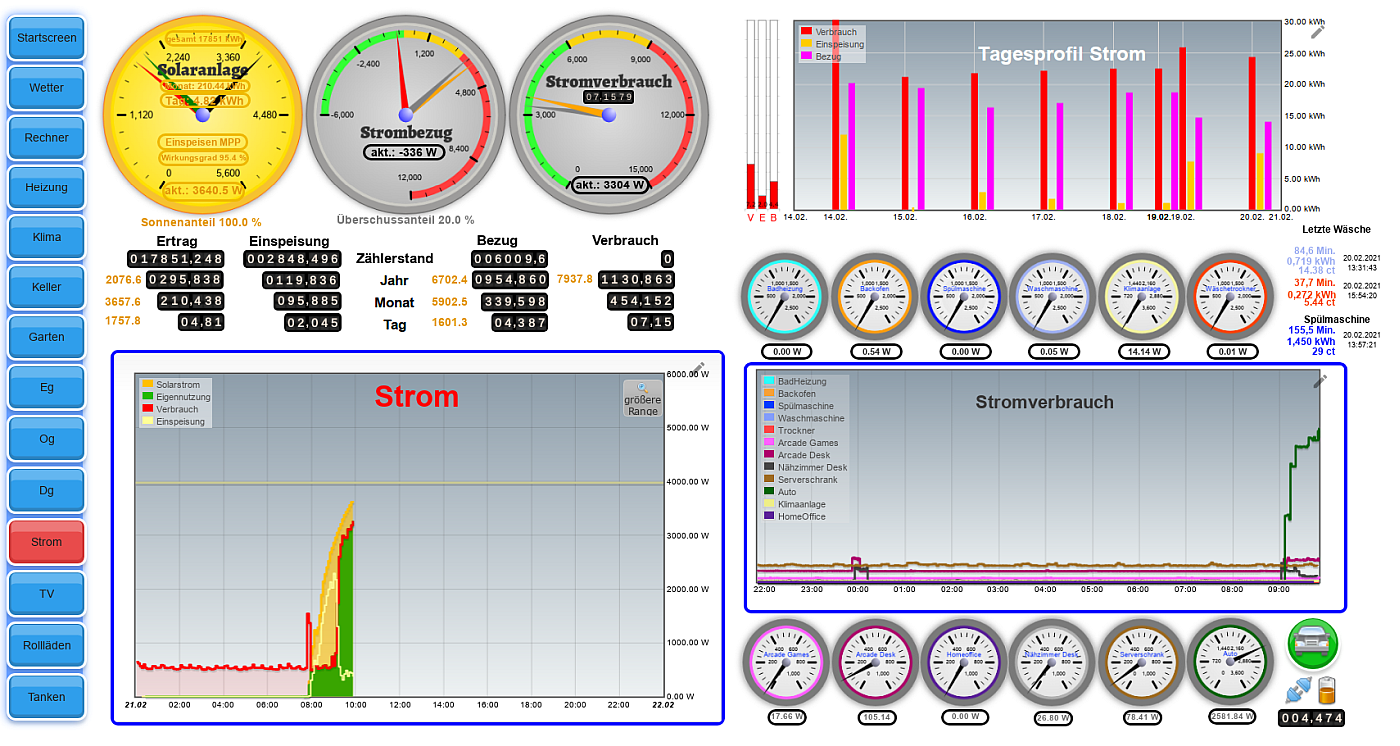The height and width of the screenshot is (746, 1400).
Task: Open the Klimaanlage small gauge
Action: pos(1143,296)
